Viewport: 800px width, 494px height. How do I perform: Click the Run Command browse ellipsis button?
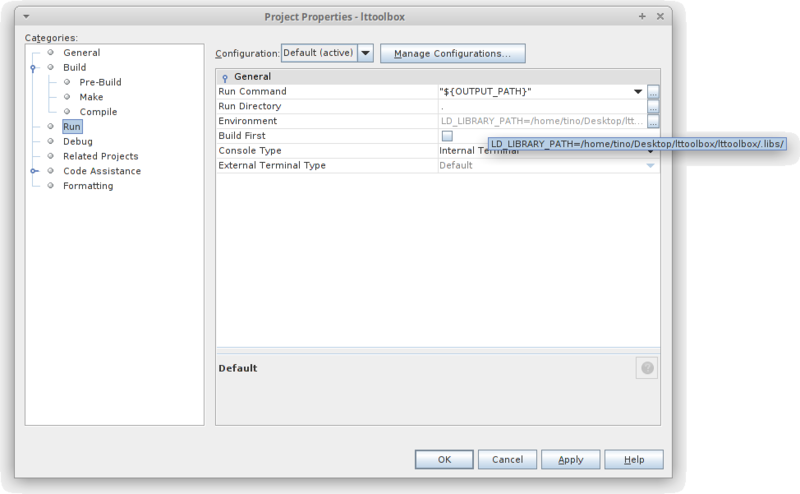(x=653, y=91)
